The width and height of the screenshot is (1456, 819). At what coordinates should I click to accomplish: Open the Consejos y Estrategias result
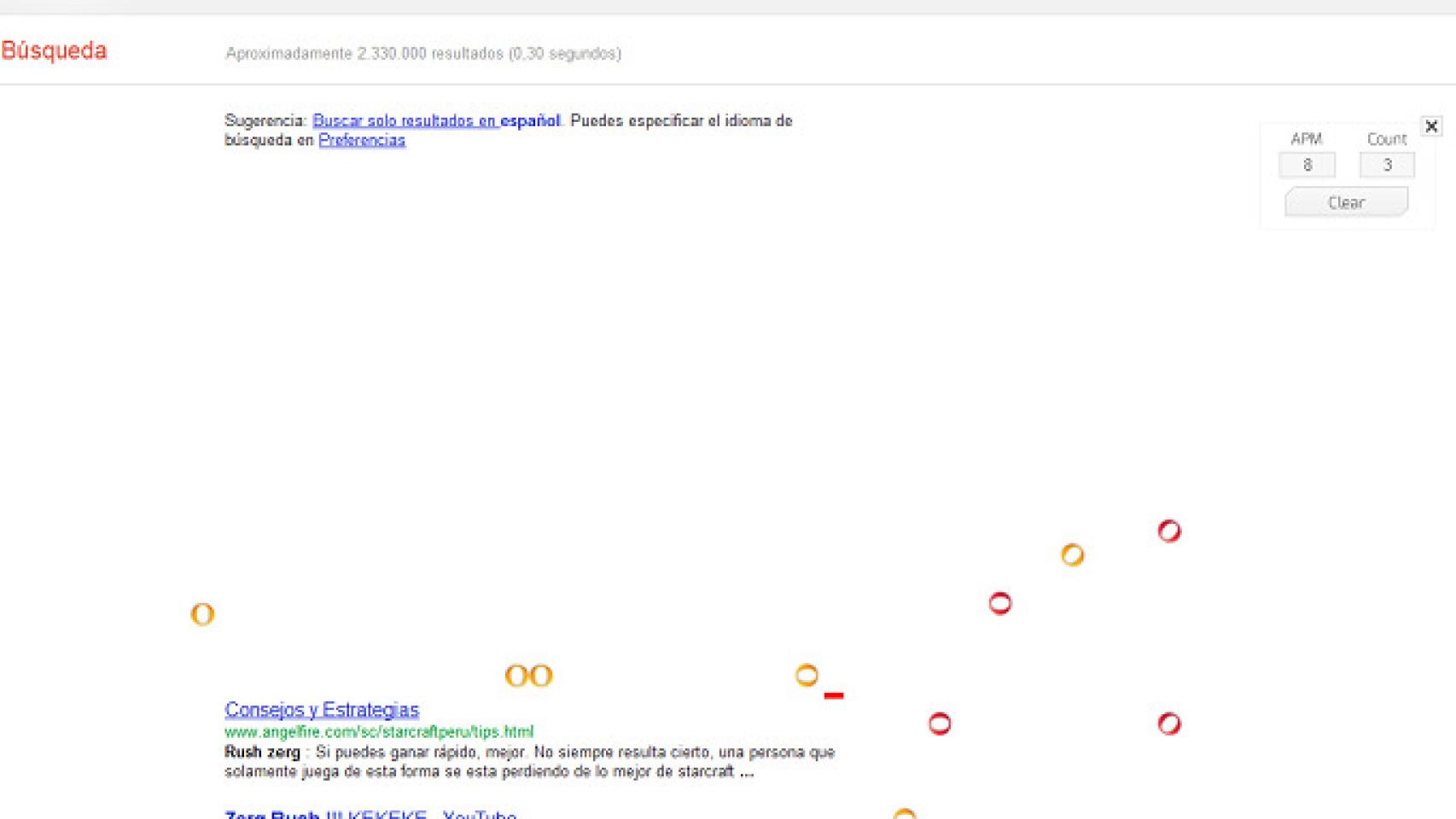tap(321, 710)
